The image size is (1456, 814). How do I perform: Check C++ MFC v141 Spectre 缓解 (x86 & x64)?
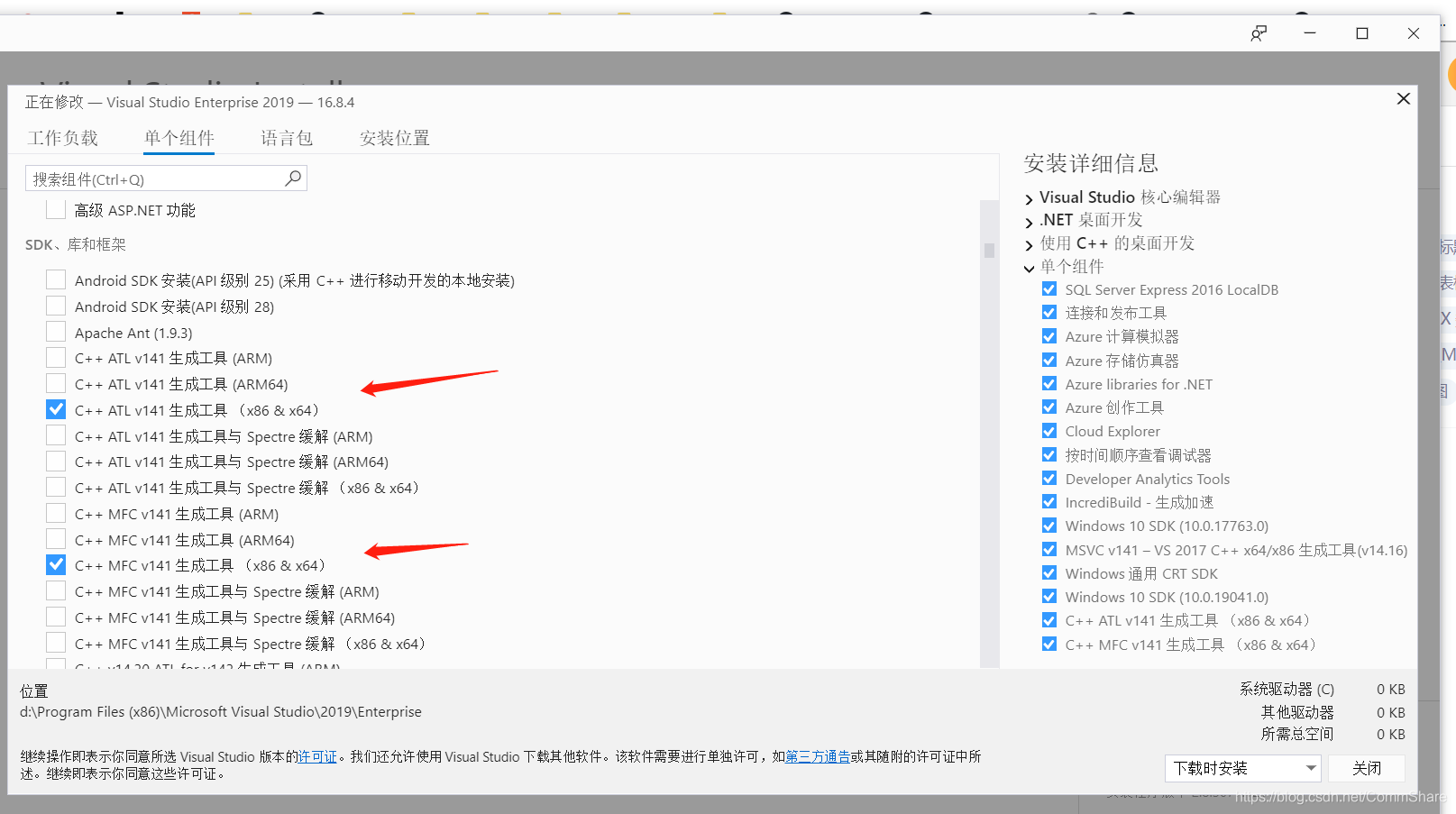56,643
